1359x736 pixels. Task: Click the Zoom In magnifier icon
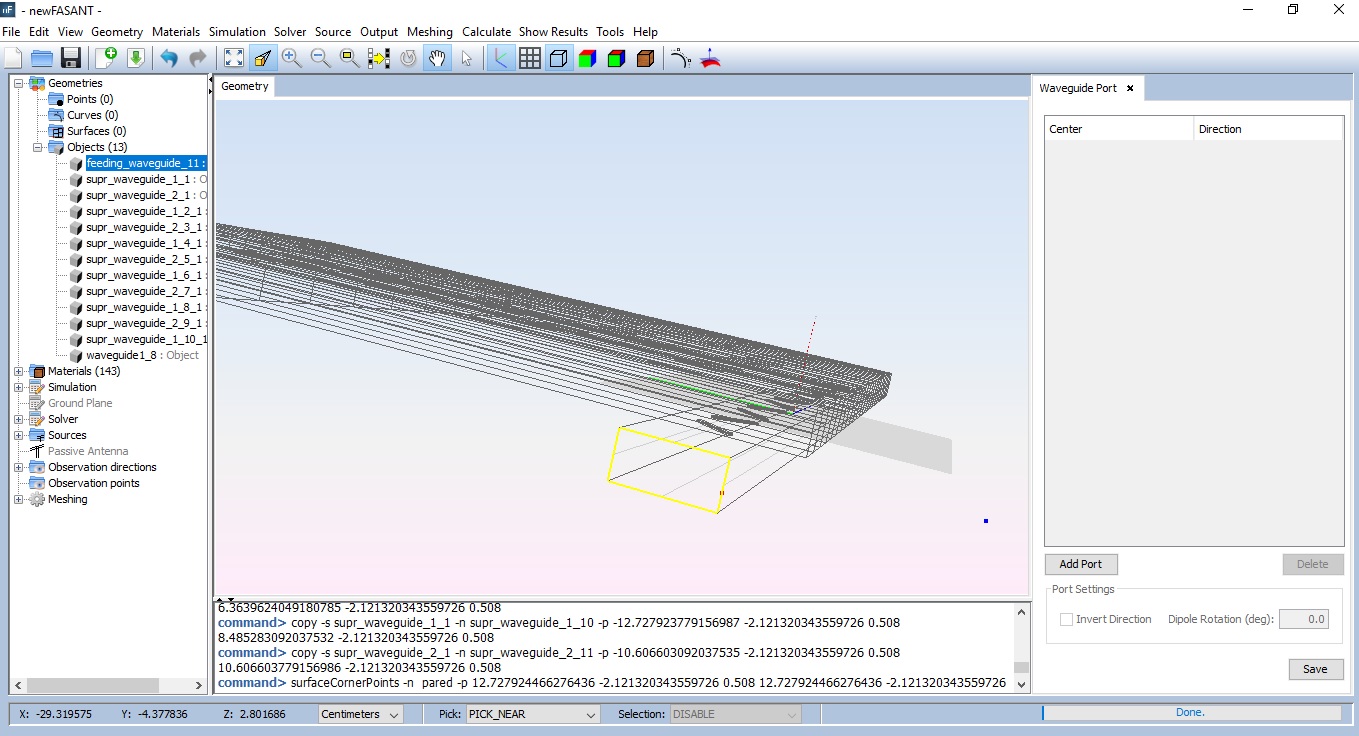[x=291, y=58]
